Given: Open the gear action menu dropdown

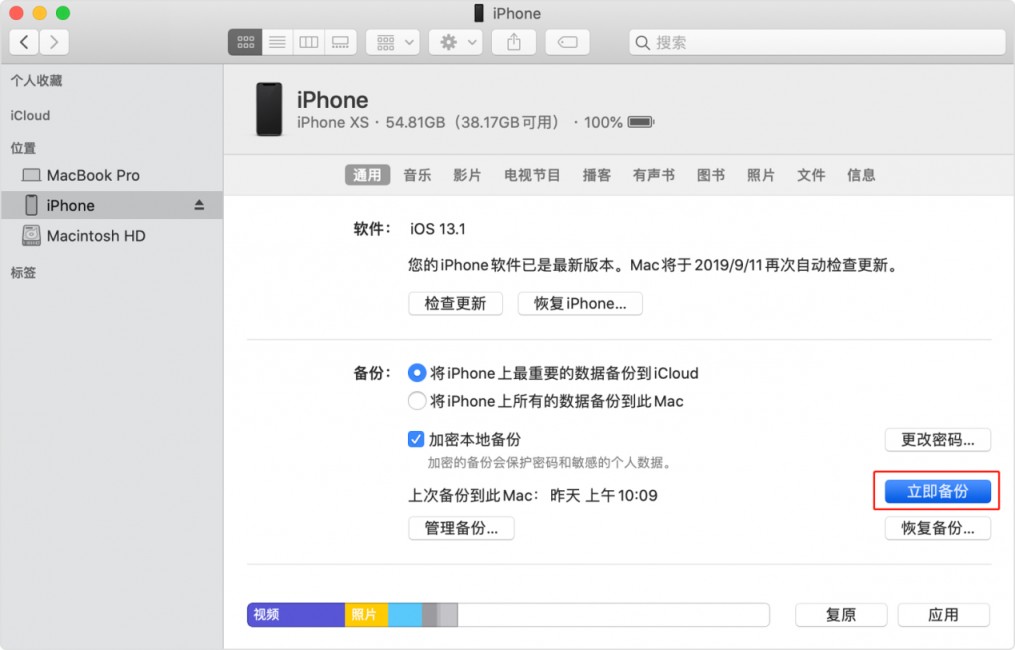Looking at the screenshot, I should click(456, 42).
